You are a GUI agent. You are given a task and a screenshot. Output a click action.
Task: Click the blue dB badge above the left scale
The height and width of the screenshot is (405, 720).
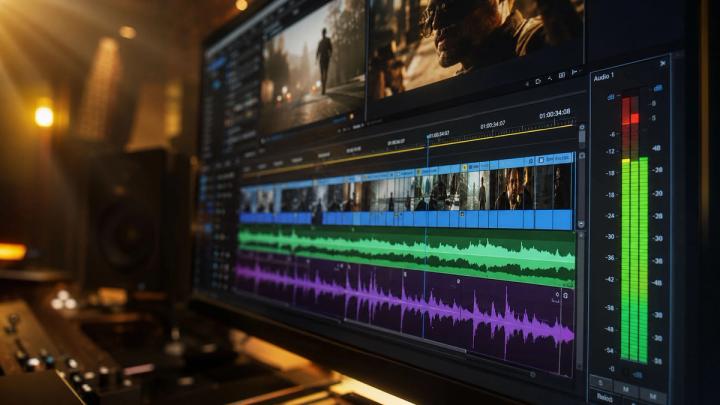coord(611,97)
